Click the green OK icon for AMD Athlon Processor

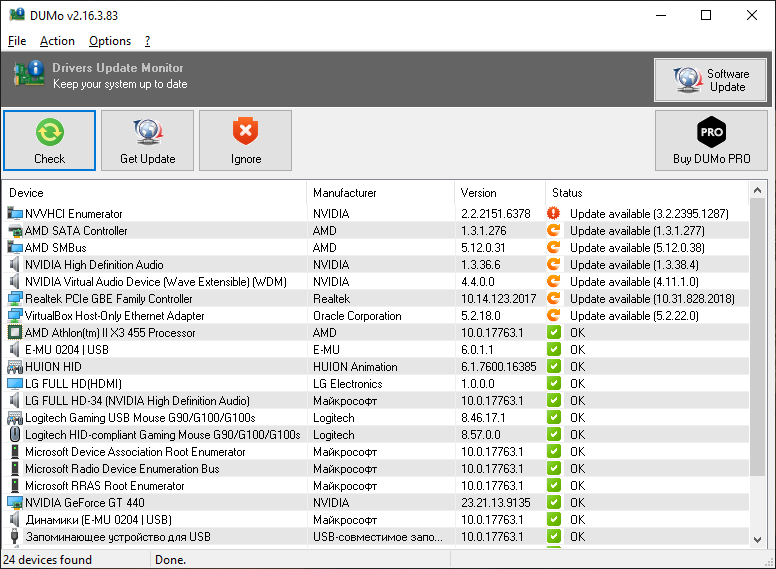click(x=554, y=332)
